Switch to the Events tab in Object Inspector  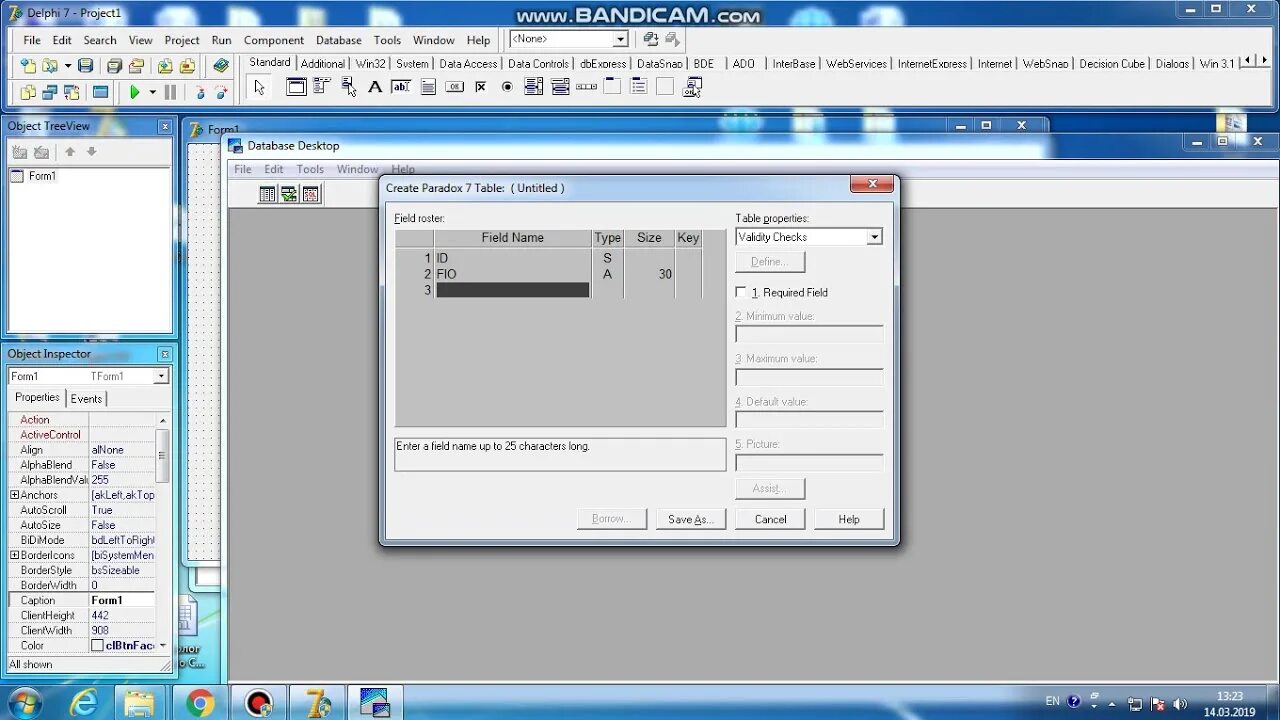tap(86, 398)
